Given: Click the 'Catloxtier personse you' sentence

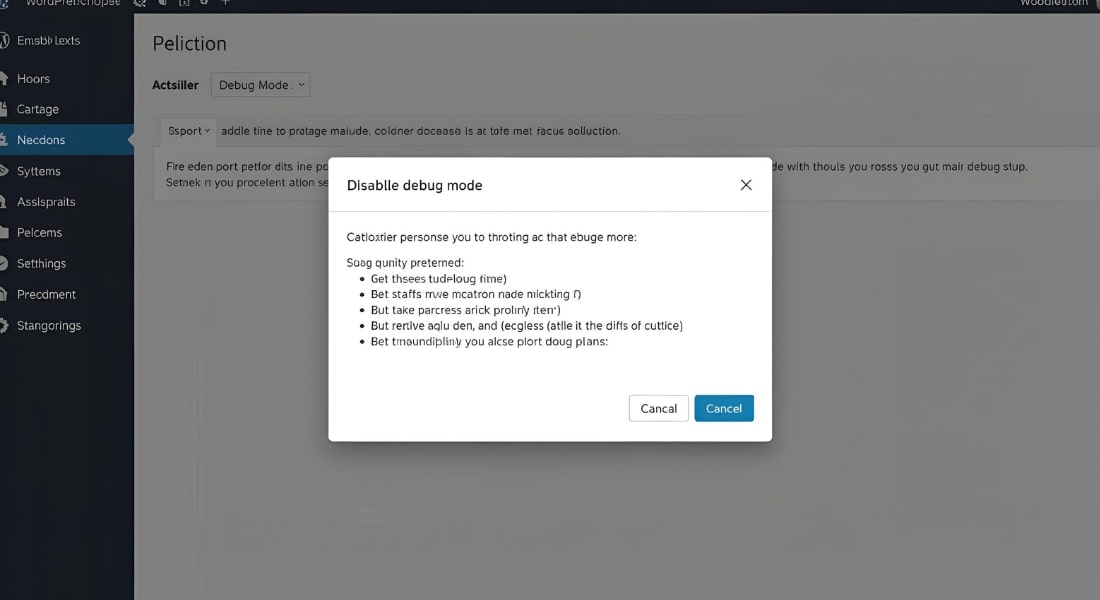Looking at the screenshot, I should pyautogui.click(x=492, y=237).
